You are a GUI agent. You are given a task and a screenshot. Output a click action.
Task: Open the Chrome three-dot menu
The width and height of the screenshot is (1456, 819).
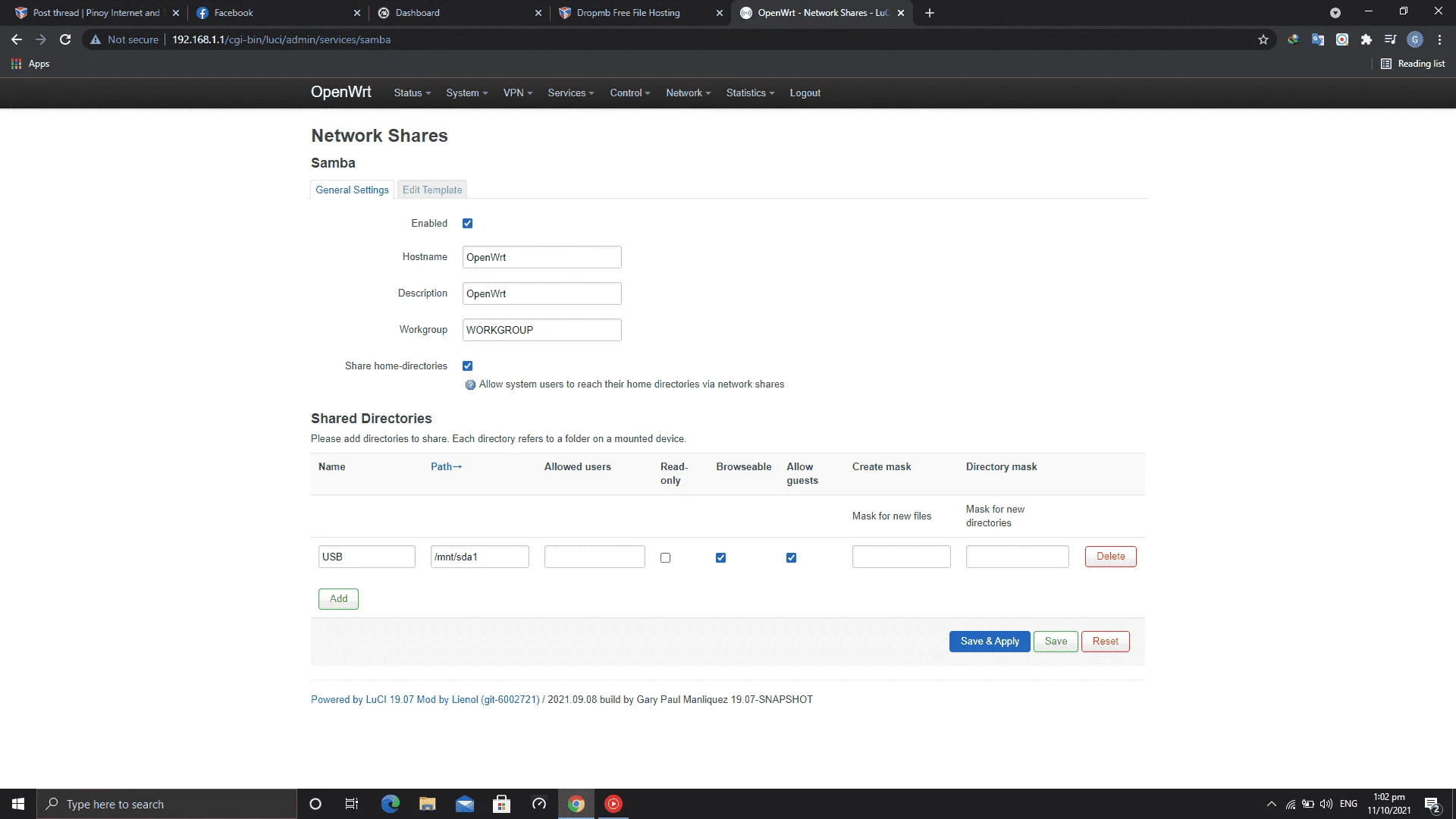1439,39
